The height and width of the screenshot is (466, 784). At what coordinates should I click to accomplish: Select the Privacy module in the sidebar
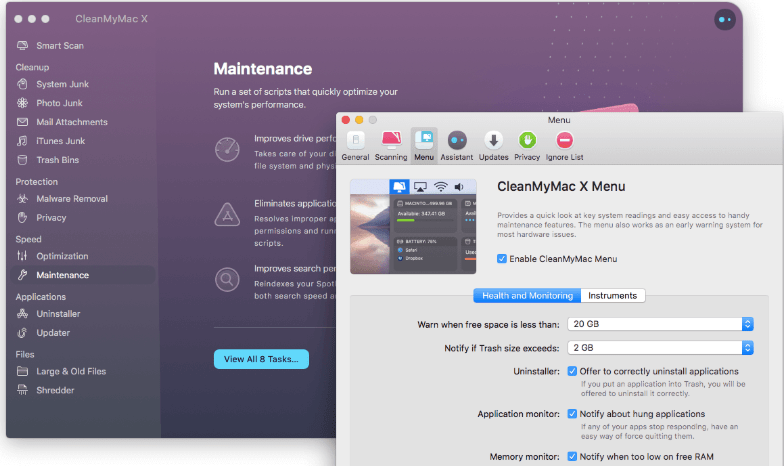51,218
